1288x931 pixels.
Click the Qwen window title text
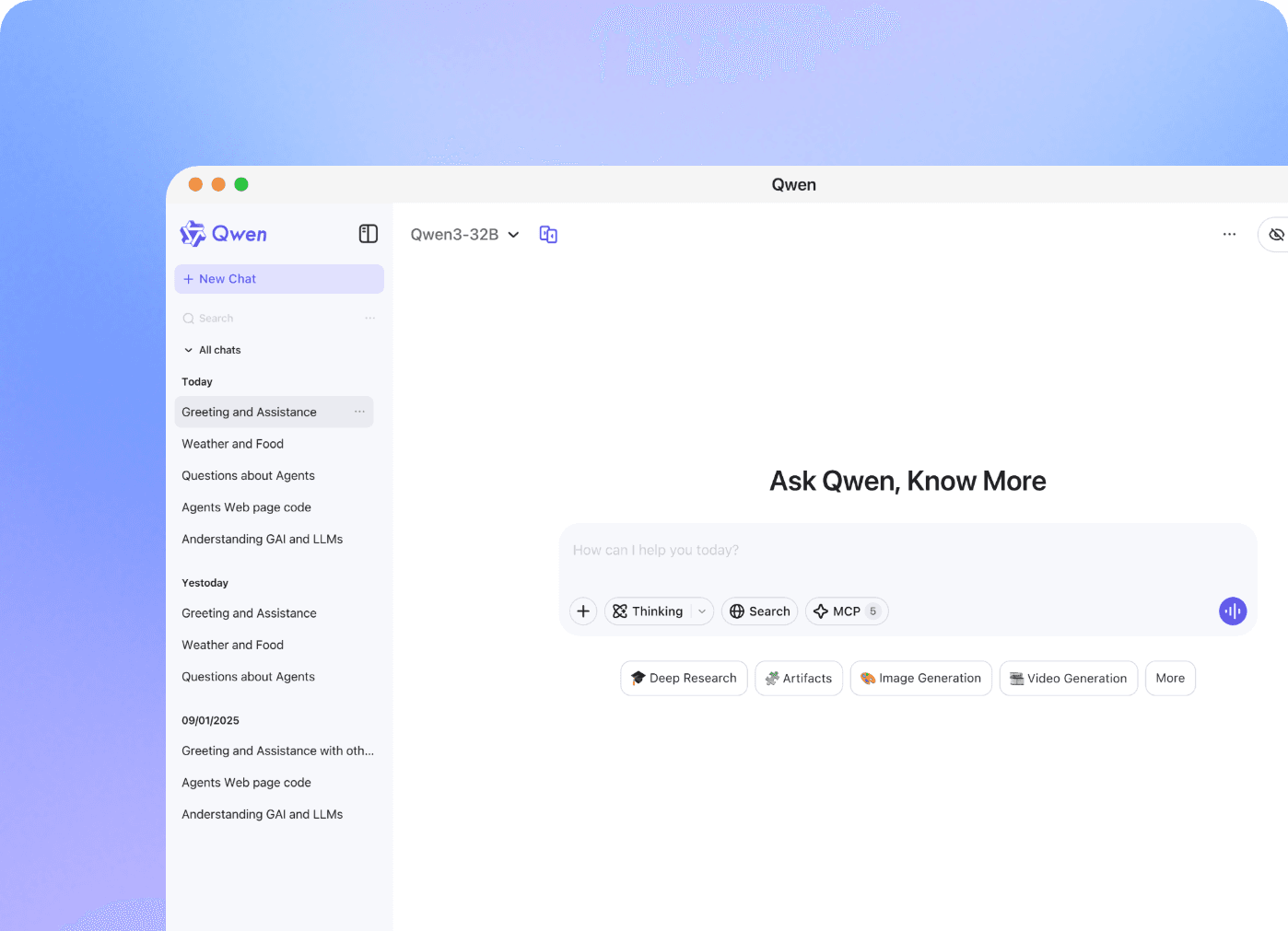(793, 185)
